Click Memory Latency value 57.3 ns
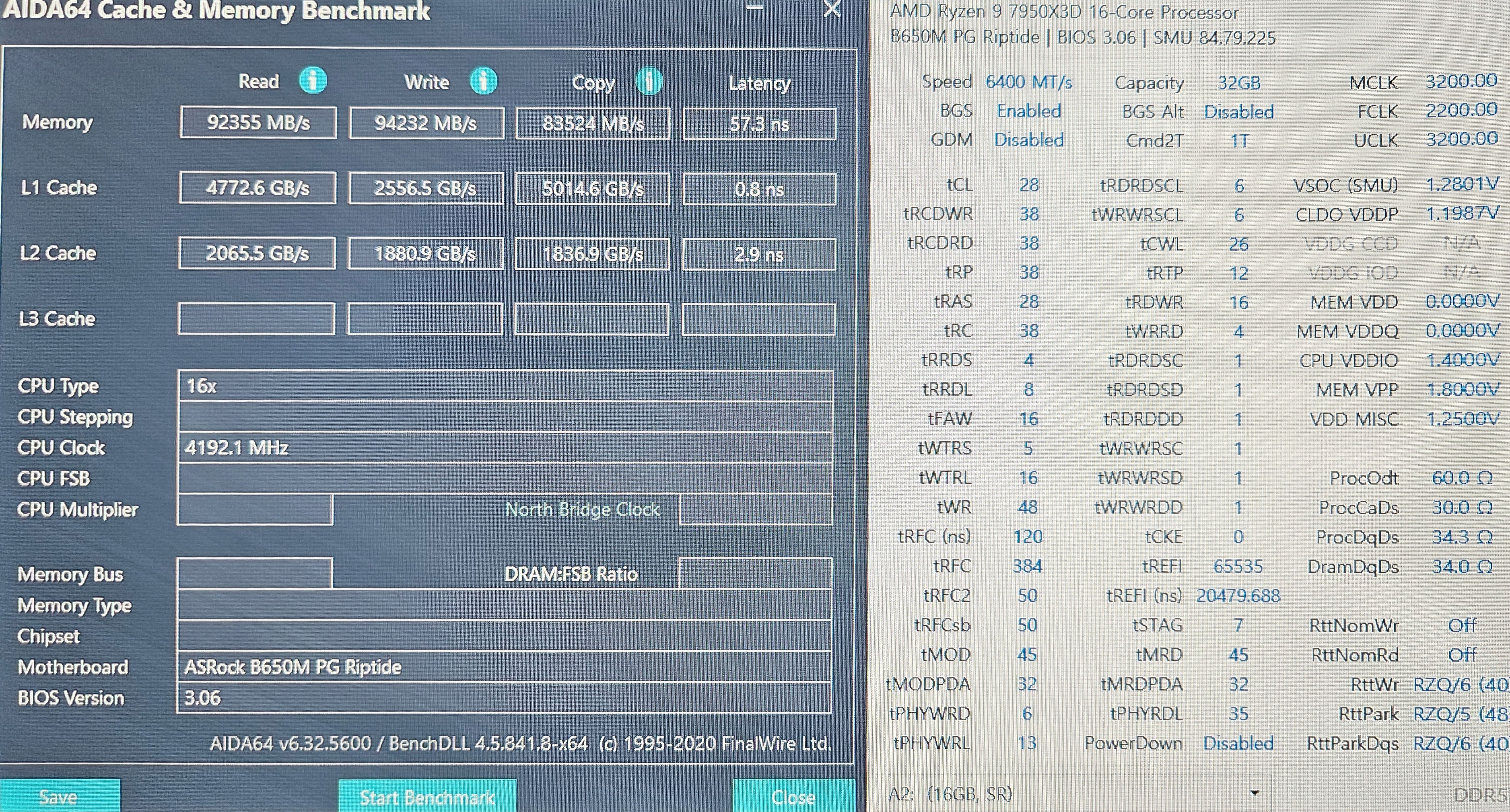 coord(759,124)
